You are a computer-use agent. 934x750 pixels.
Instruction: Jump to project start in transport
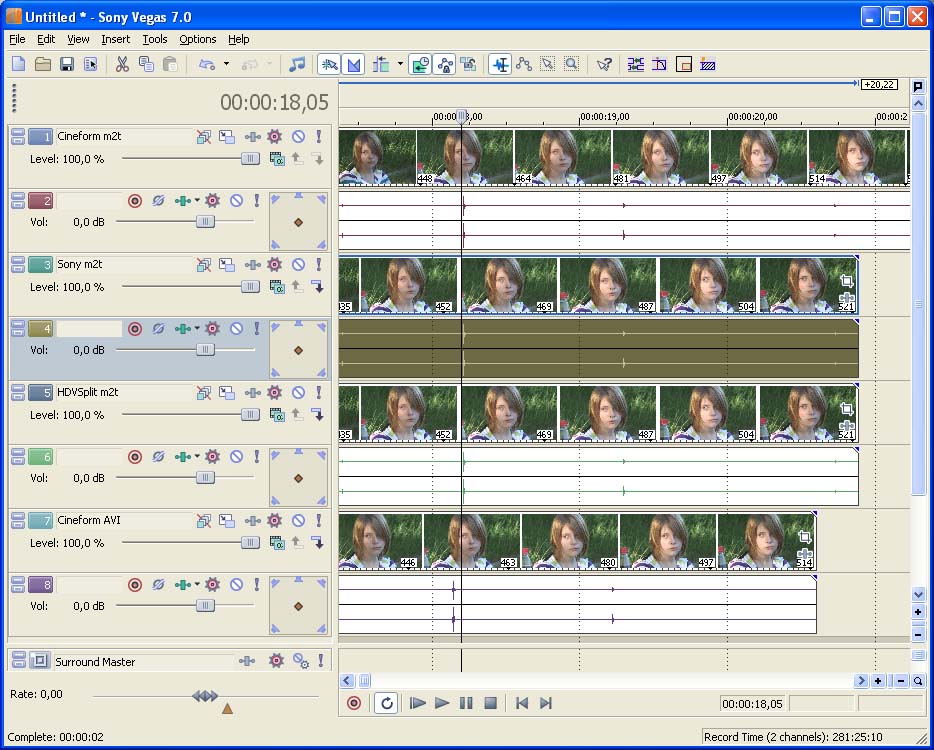pyautogui.click(x=522, y=704)
